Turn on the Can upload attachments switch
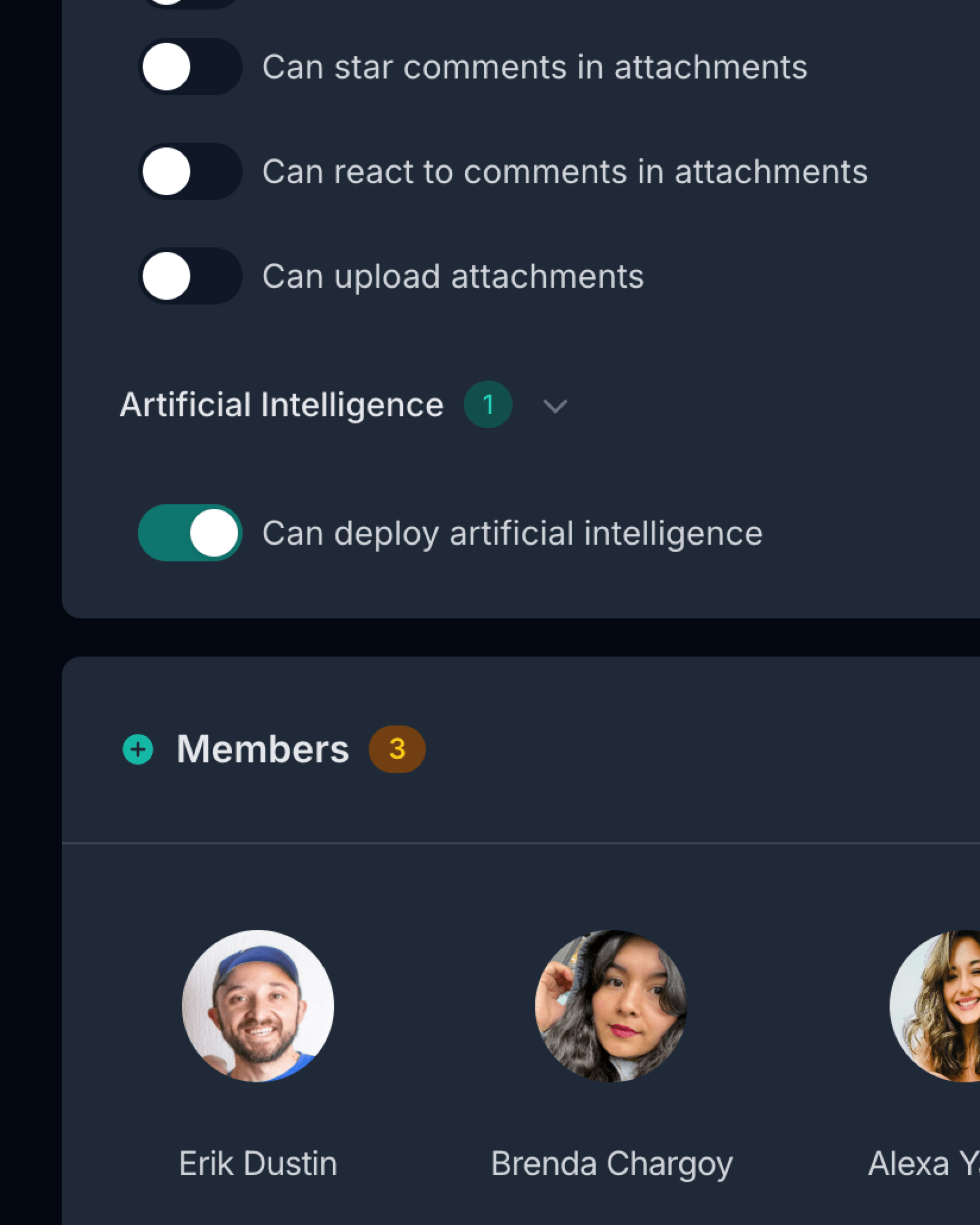The image size is (980, 1225). 190,276
